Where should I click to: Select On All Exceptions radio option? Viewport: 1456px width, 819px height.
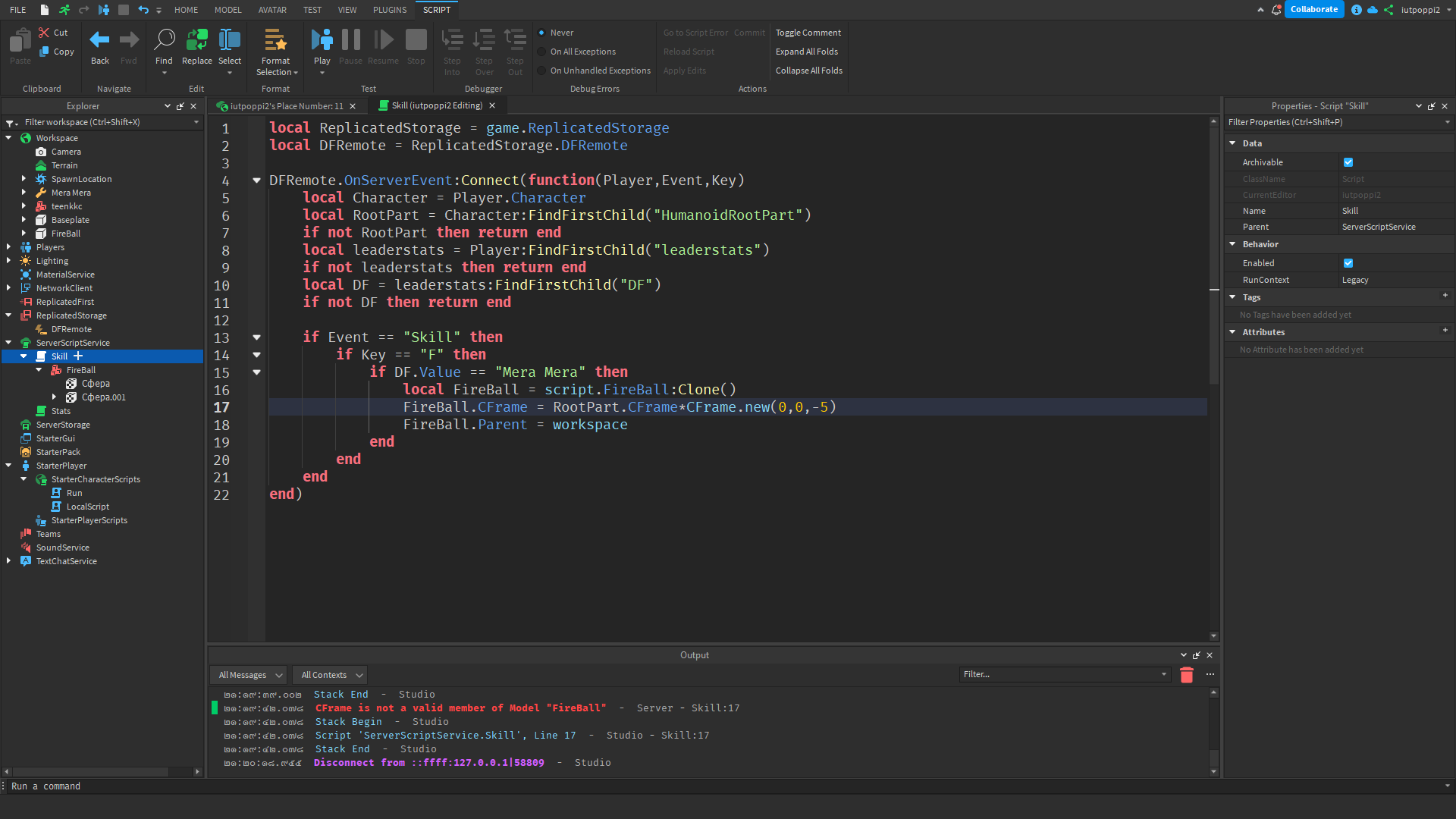[541, 52]
